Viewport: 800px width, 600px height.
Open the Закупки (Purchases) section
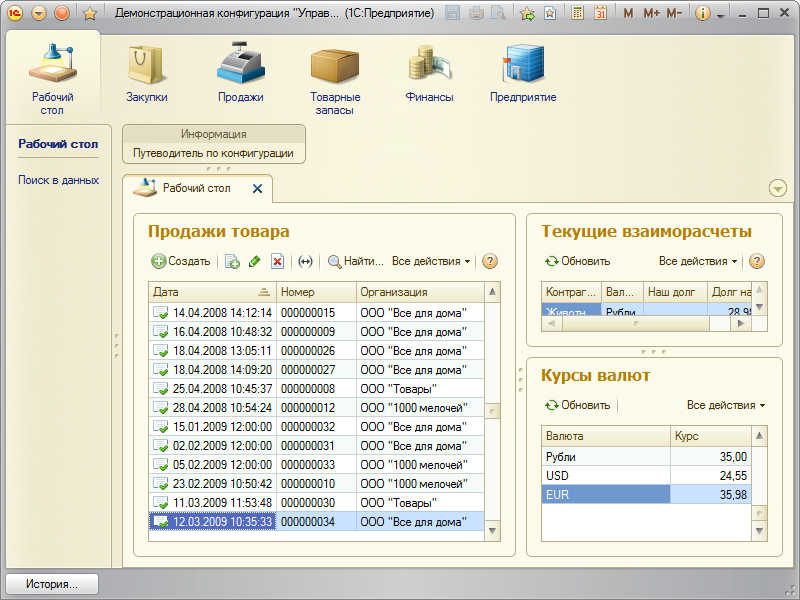point(146,73)
